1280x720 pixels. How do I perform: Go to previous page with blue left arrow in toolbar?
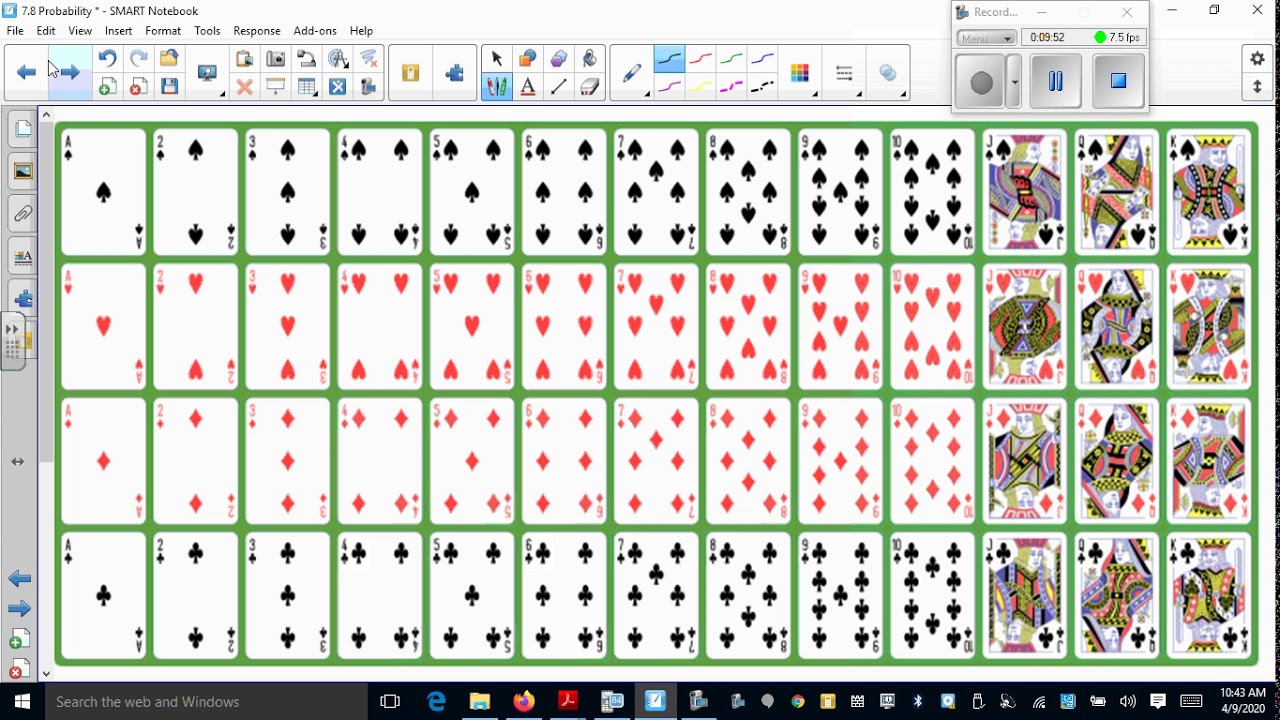27,72
